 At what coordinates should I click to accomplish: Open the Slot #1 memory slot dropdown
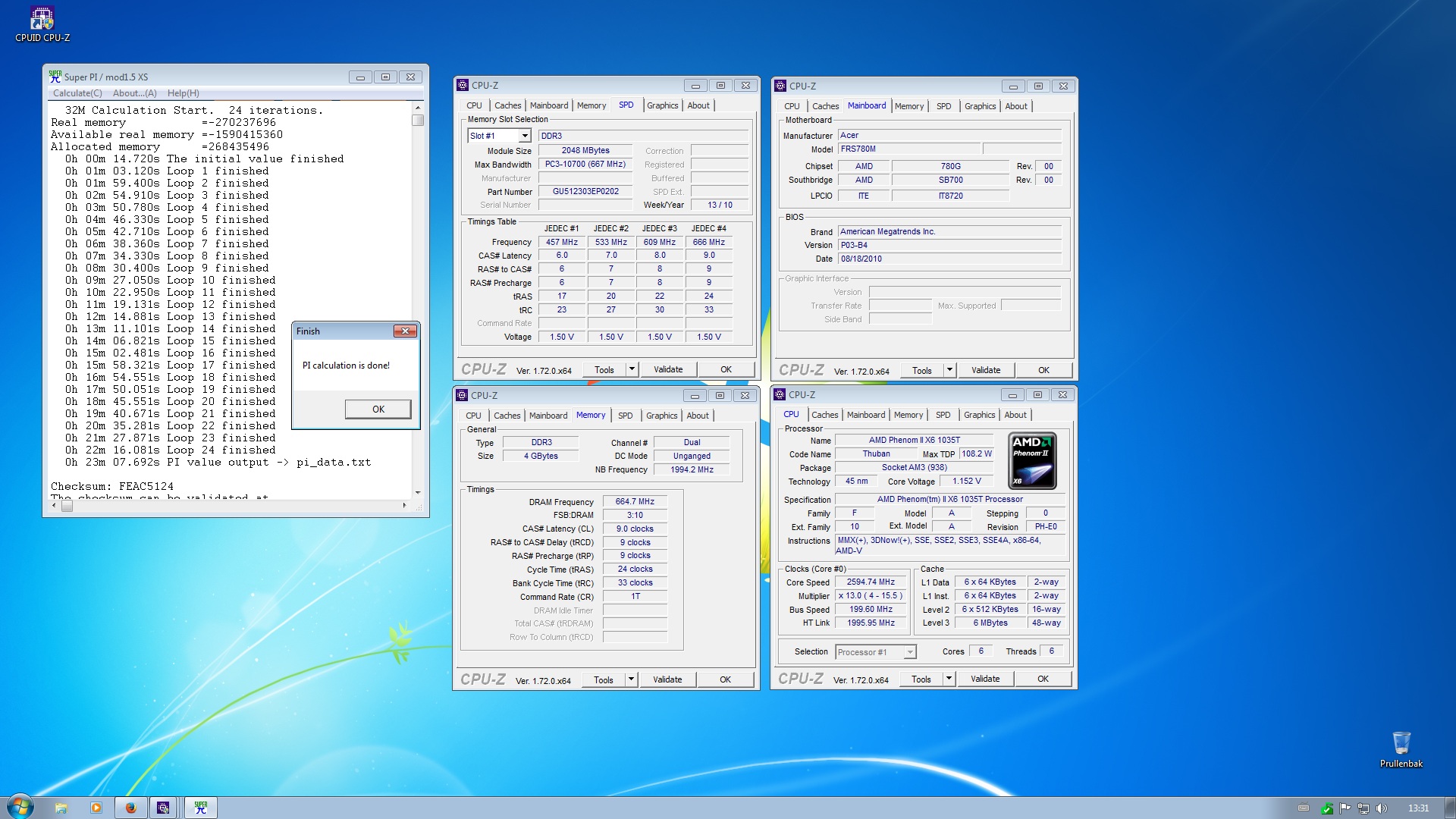click(x=525, y=136)
